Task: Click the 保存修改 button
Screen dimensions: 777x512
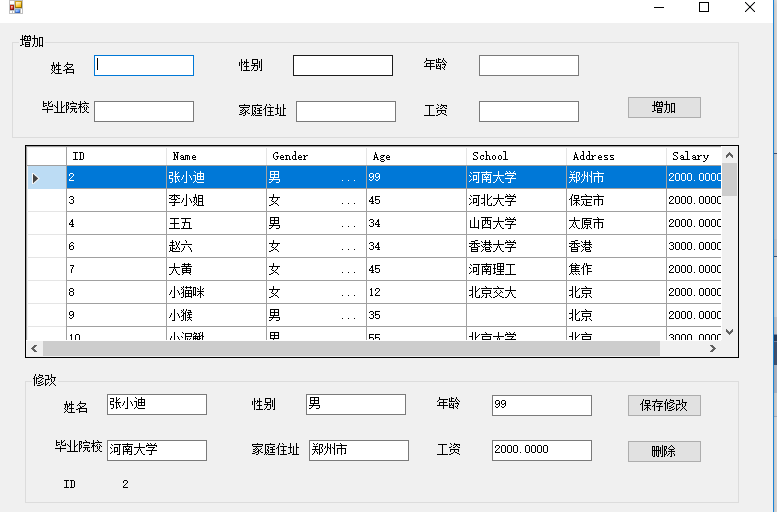Action: coord(664,405)
